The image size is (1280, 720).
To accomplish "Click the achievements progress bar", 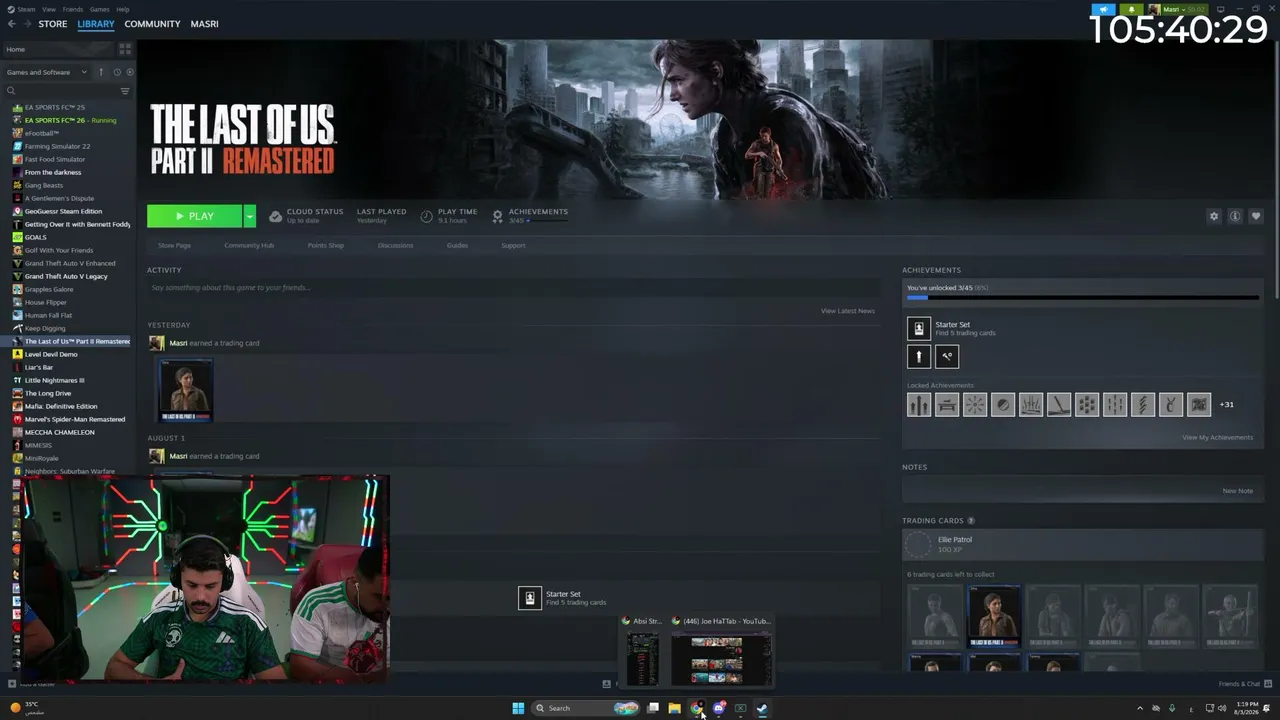I will (x=1083, y=298).
